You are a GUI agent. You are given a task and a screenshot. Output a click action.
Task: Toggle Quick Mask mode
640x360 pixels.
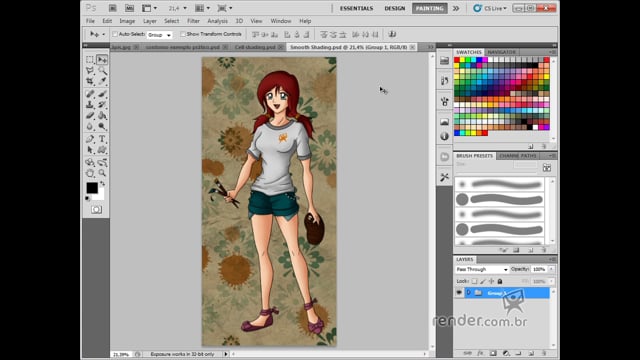click(x=96, y=210)
